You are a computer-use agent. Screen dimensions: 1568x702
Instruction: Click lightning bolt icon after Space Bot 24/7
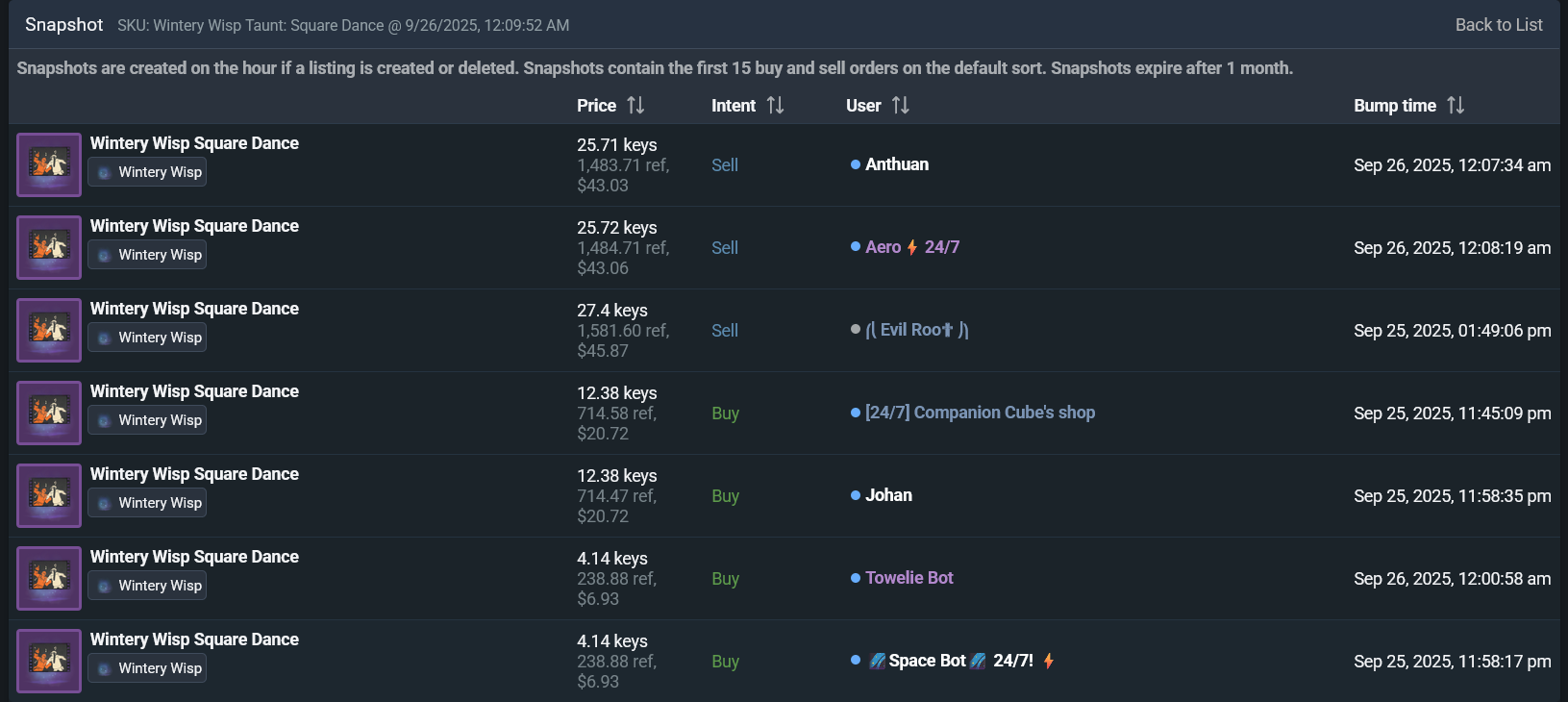tap(1049, 661)
